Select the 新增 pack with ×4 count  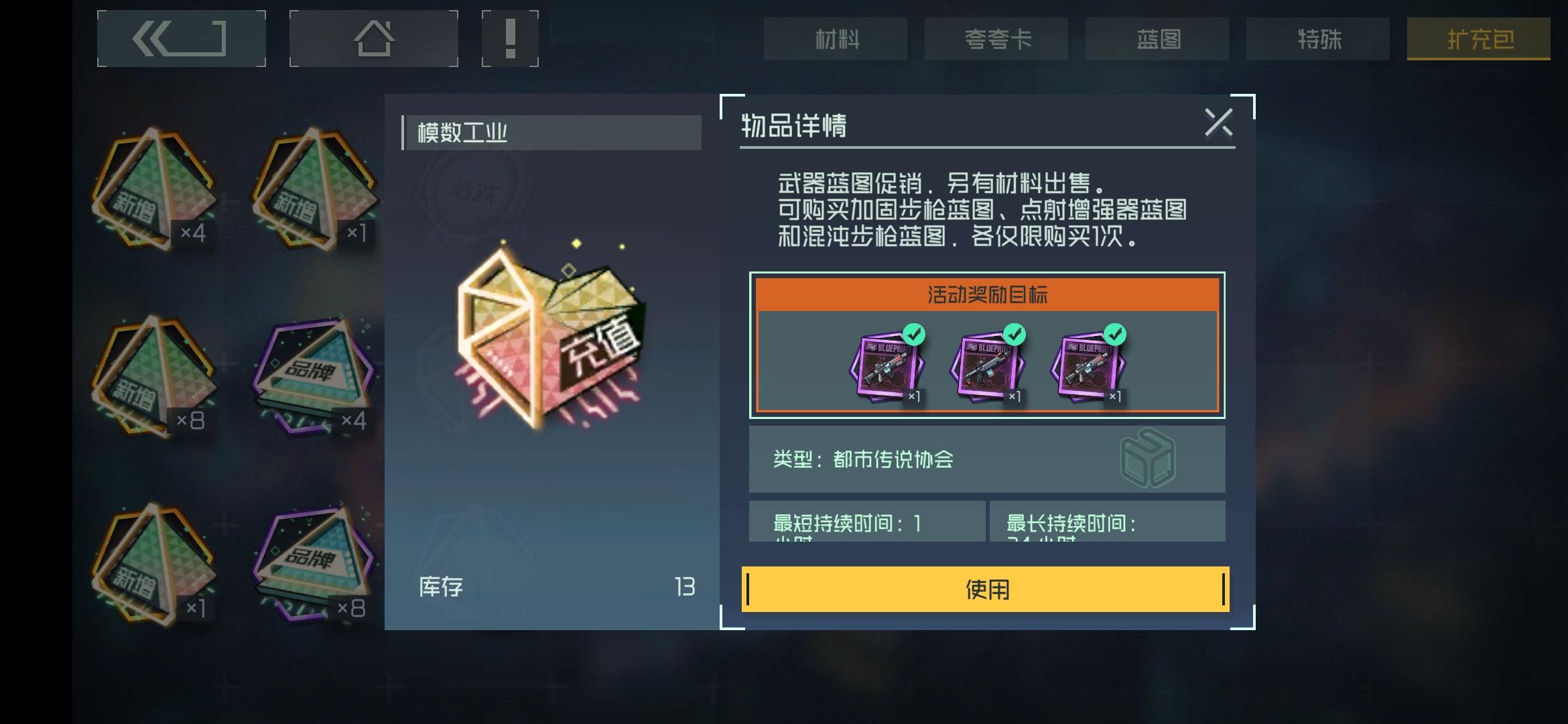(153, 189)
